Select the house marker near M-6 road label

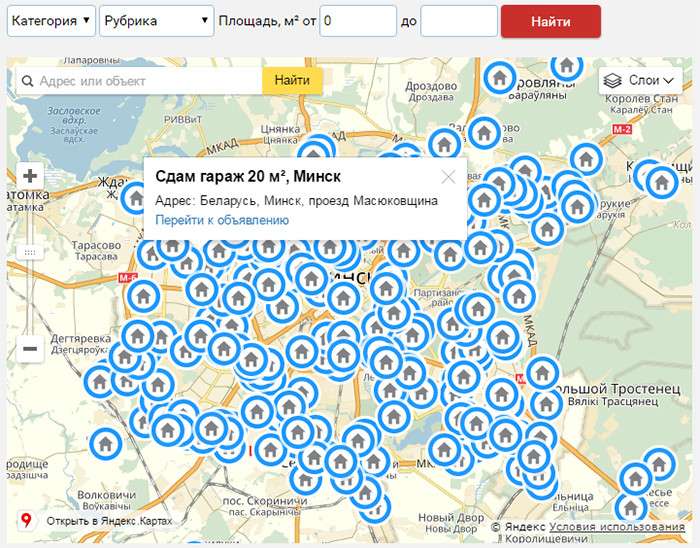pyautogui.click(x=143, y=295)
